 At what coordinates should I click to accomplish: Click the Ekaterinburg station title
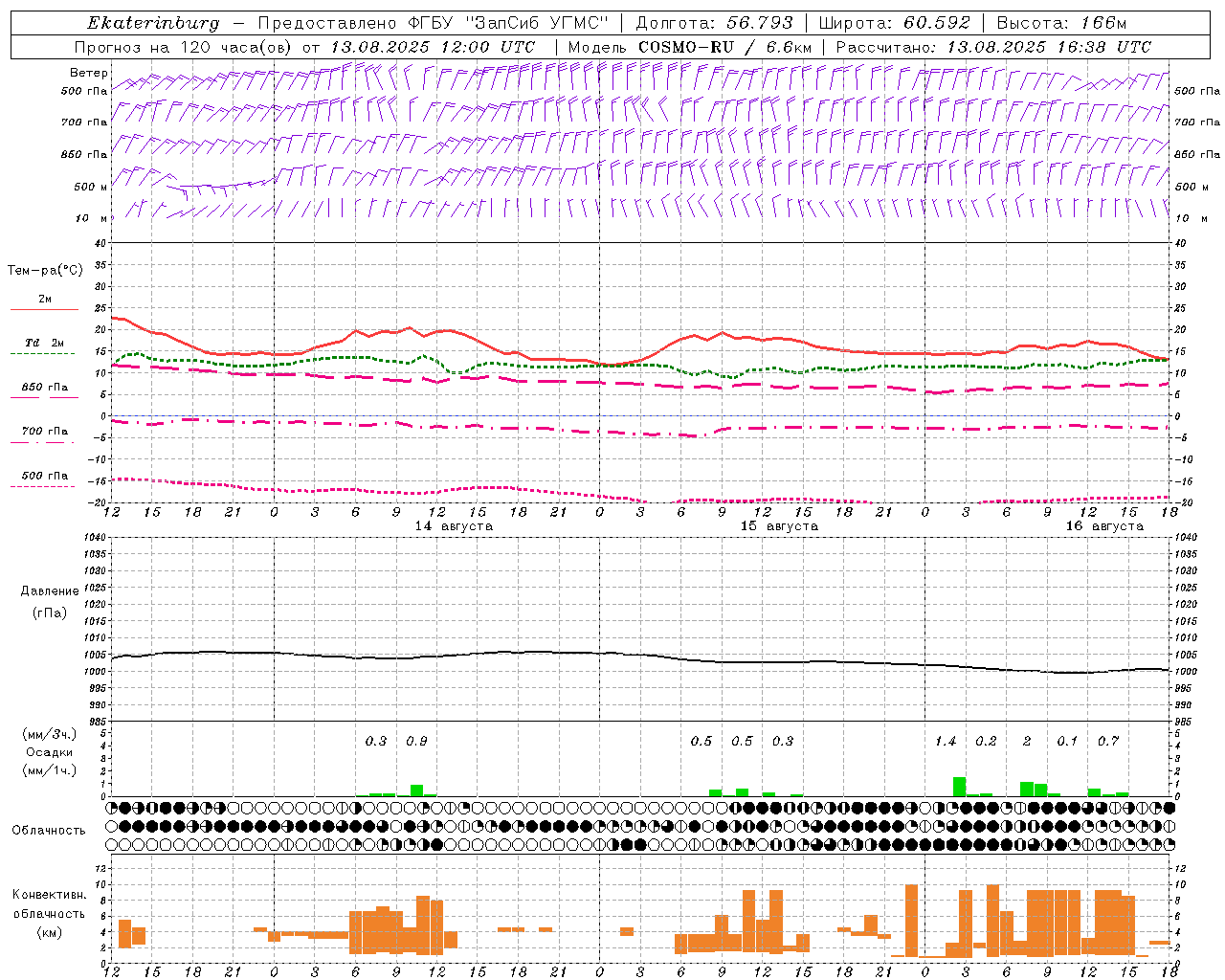[153, 23]
